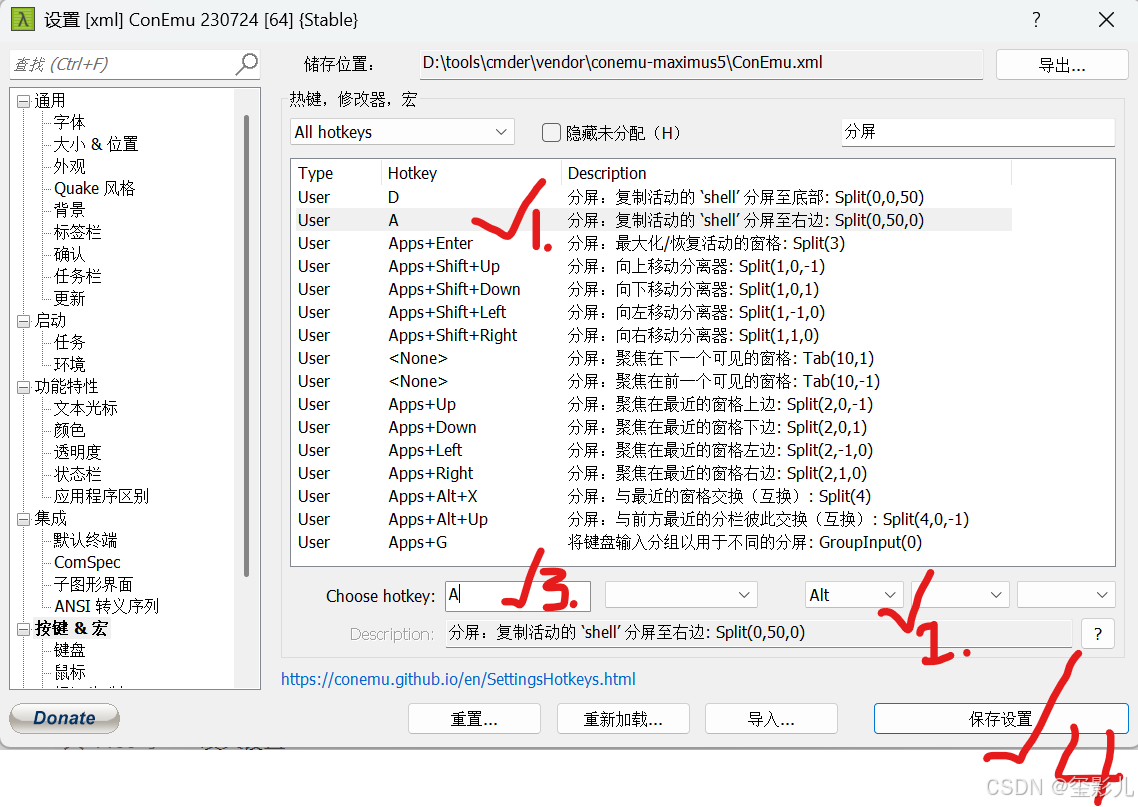Viewport: 1138px width, 807px height.
Task: Open 任务栏 settings page
Action: 77,276
